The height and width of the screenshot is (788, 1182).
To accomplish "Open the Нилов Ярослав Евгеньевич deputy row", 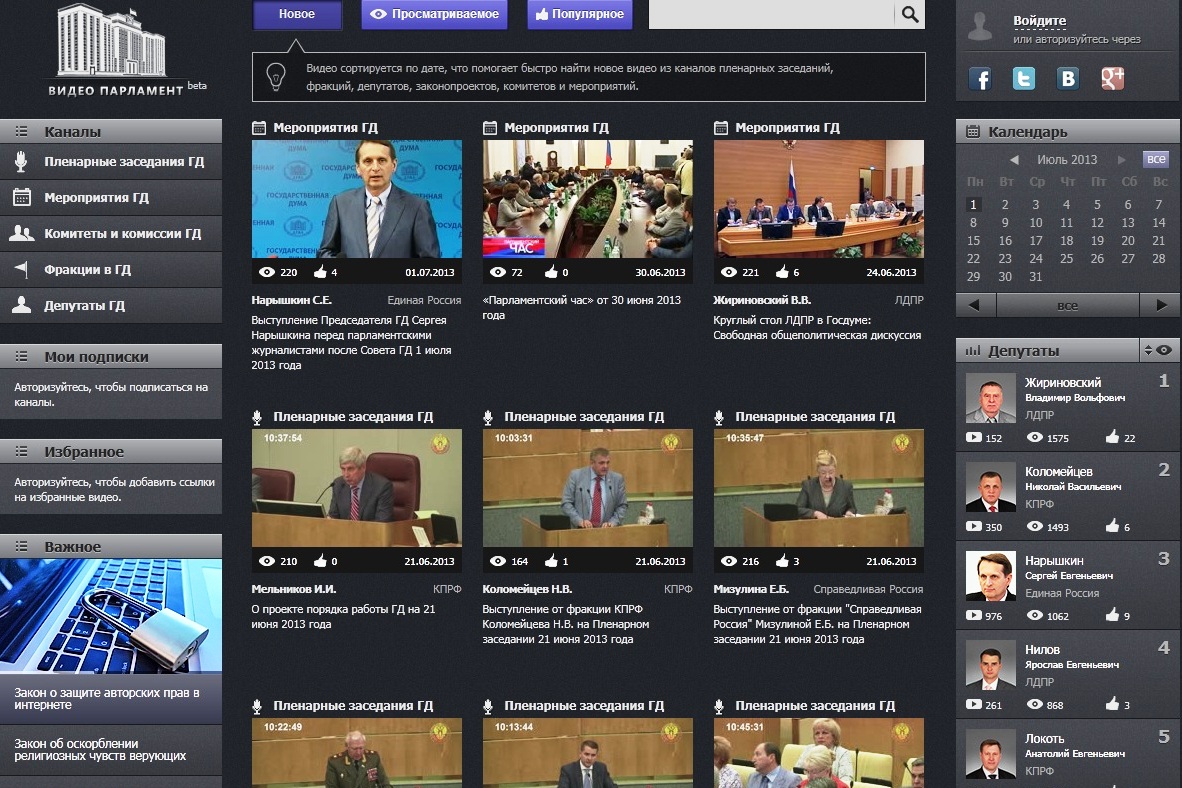I will point(1068,675).
